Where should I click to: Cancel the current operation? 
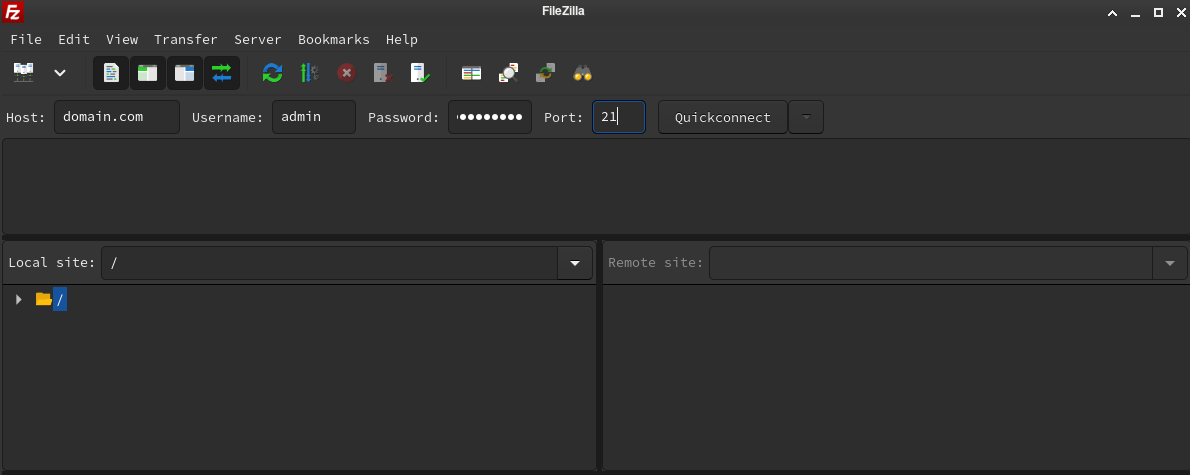click(x=346, y=73)
